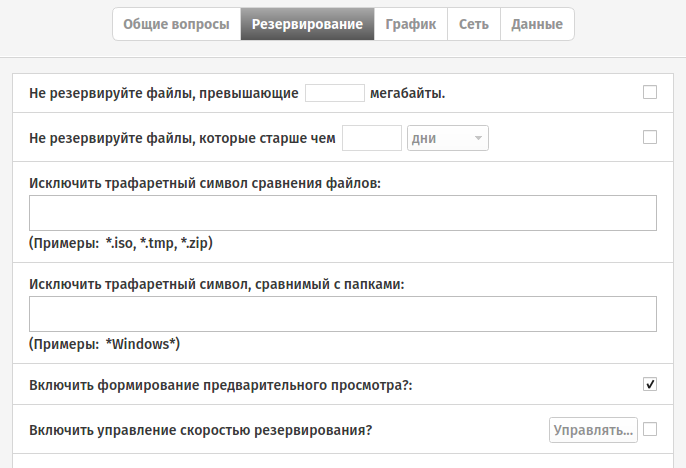Click the '*Windows*' example text
This screenshot has height=468, width=686.
click(x=143, y=344)
